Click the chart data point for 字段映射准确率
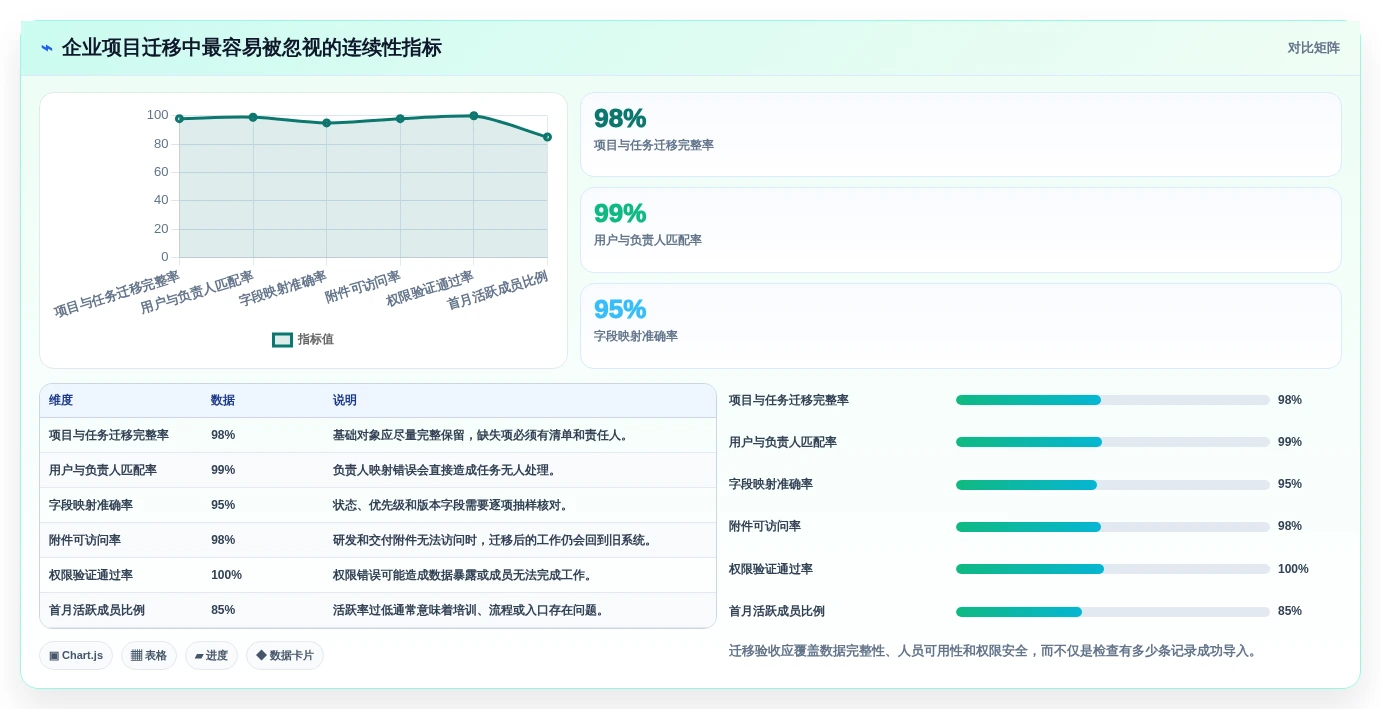The height and width of the screenshot is (709, 1381). point(326,123)
